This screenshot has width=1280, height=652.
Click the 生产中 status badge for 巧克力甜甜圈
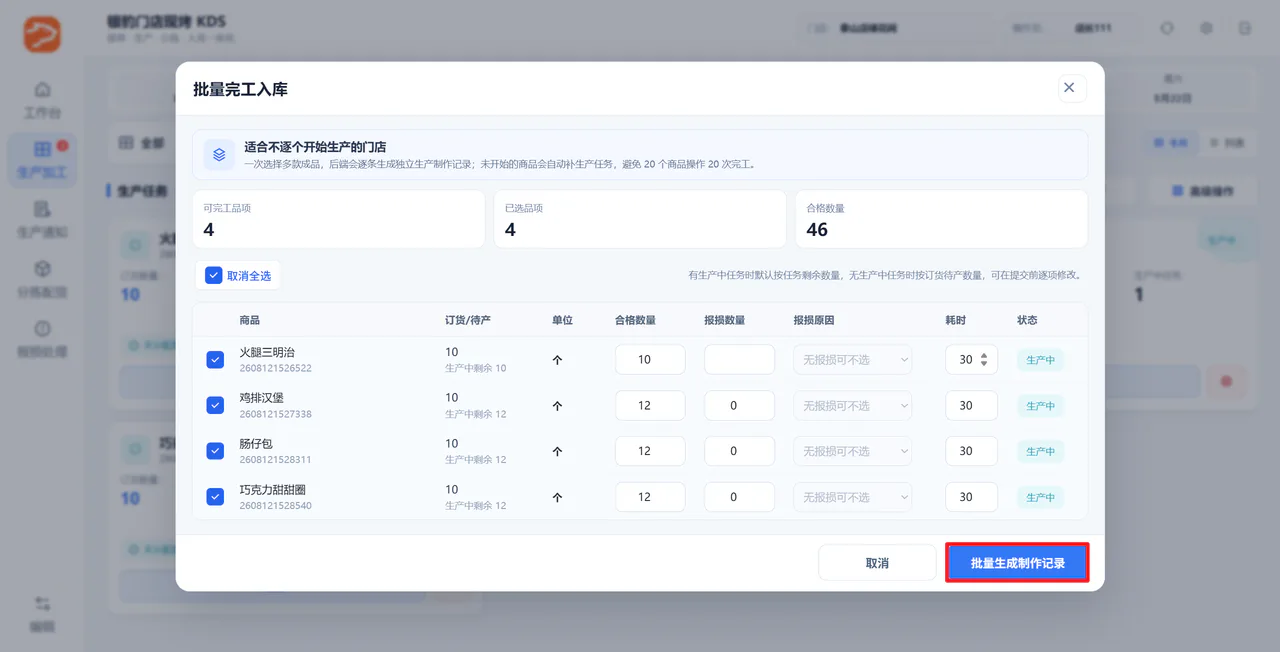[1040, 497]
